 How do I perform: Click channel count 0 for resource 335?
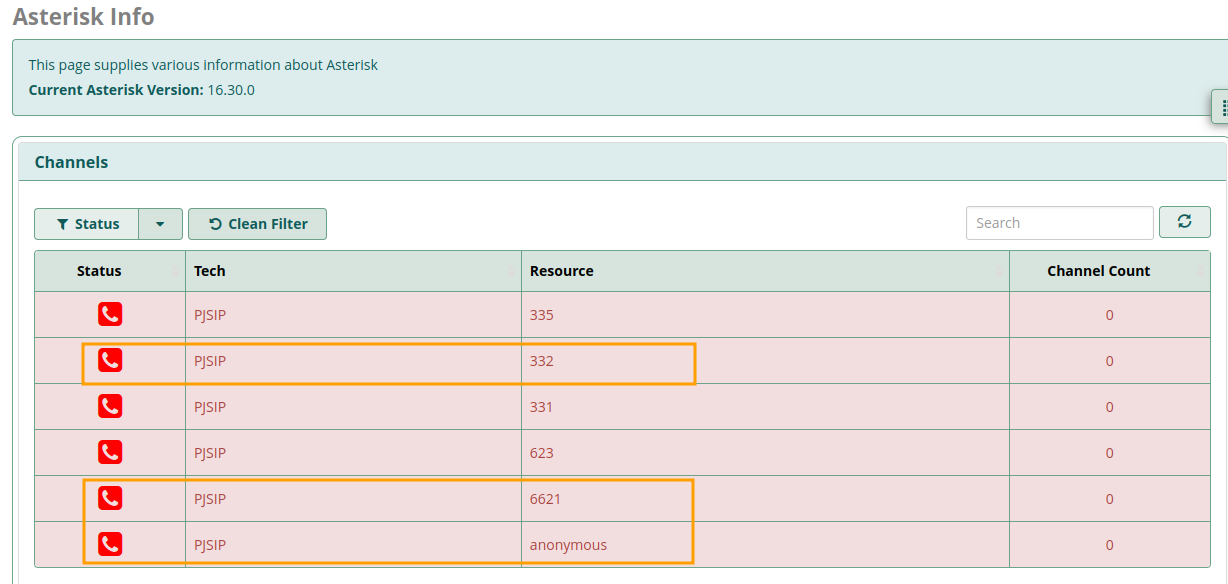click(1109, 315)
